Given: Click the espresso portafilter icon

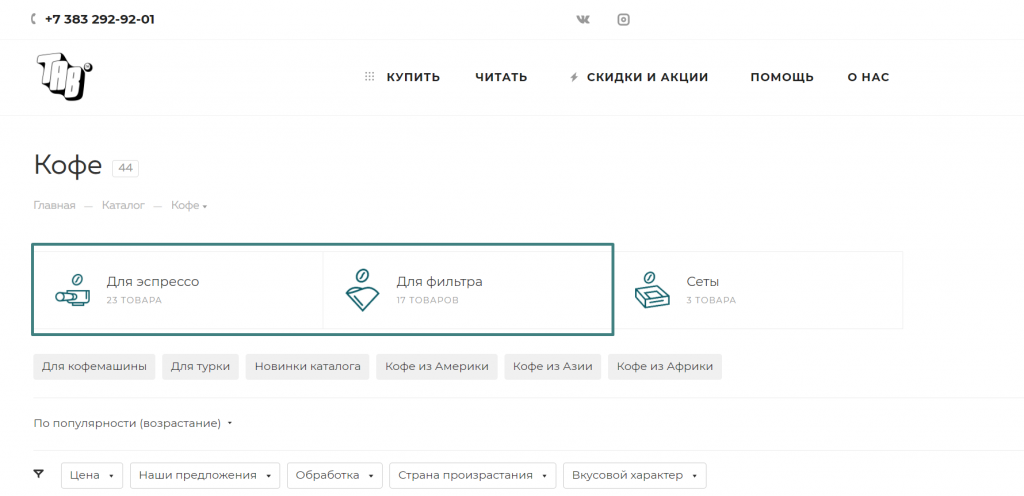Looking at the screenshot, I should pyautogui.click(x=72, y=289).
